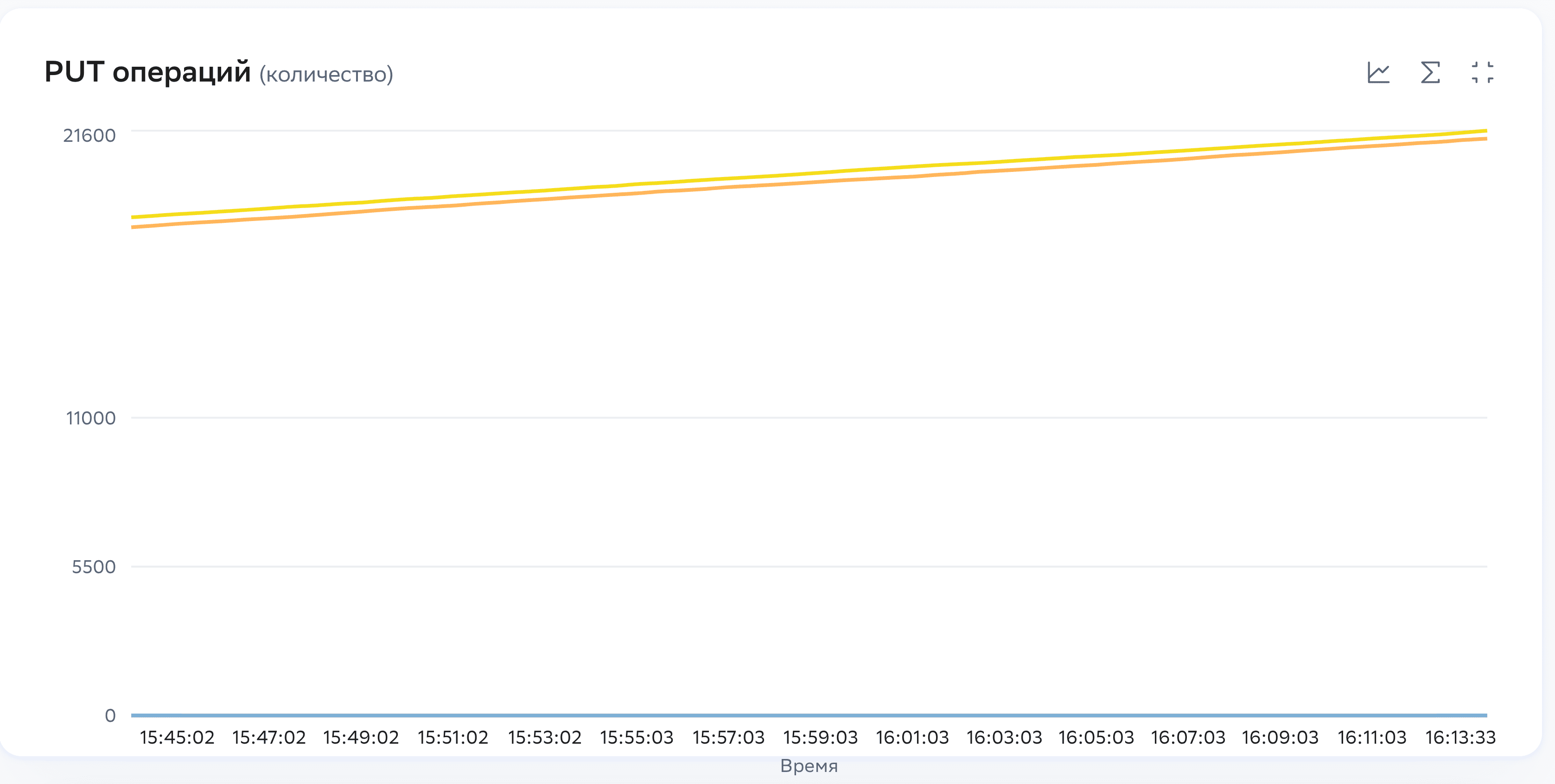Click the "Время" axis title
The height and width of the screenshot is (784, 1555).
tap(809, 766)
